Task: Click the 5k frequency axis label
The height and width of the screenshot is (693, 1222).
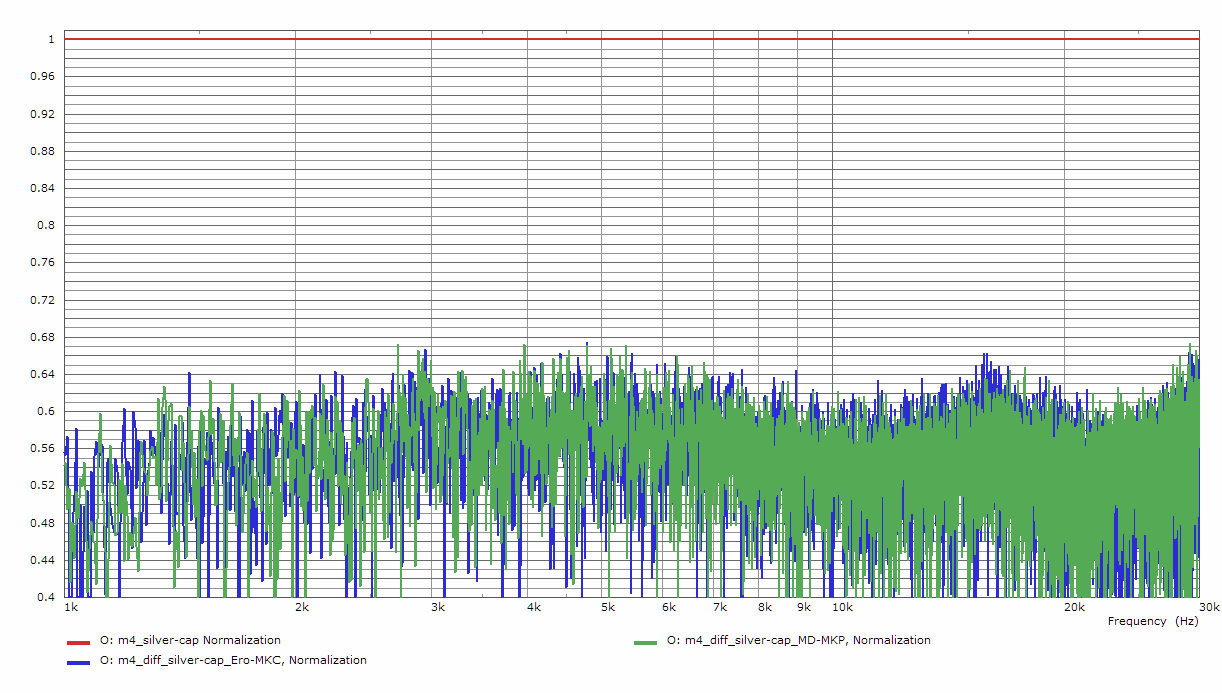Action: click(608, 607)
